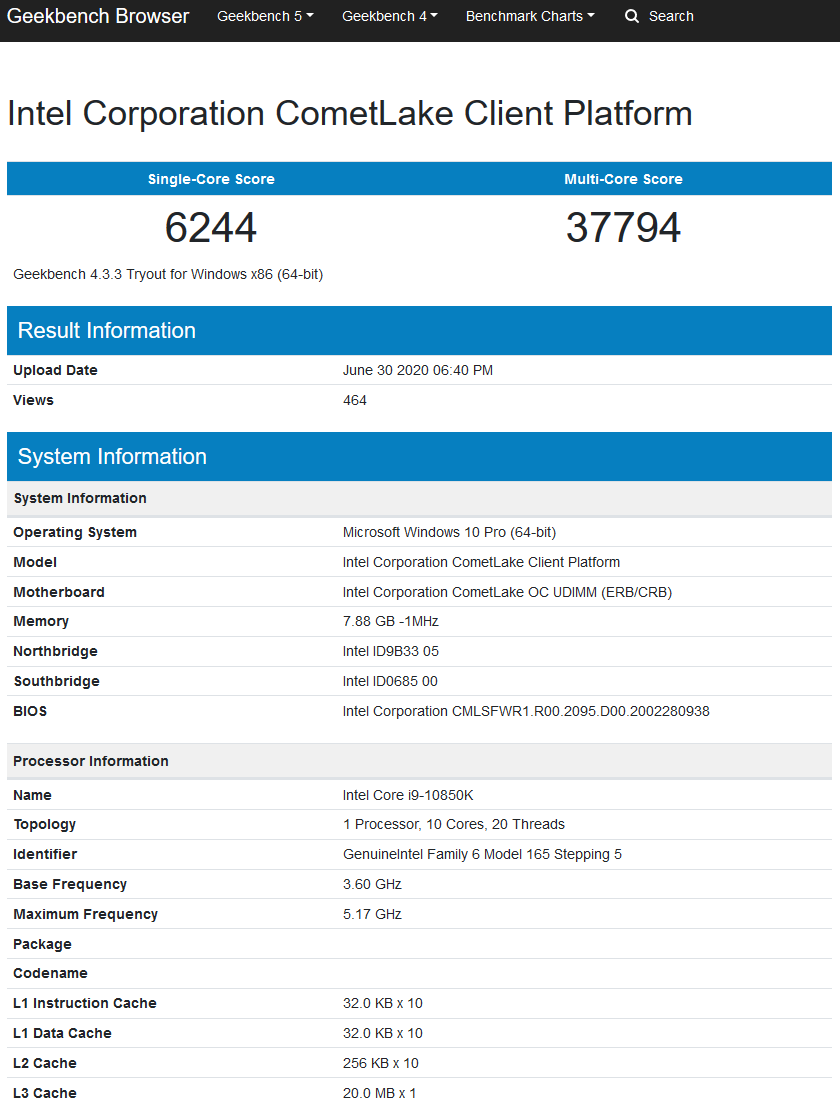Select the single-core score 6244
The height and width of the screenshot is (1105, 840).
(x=211, y=228)
